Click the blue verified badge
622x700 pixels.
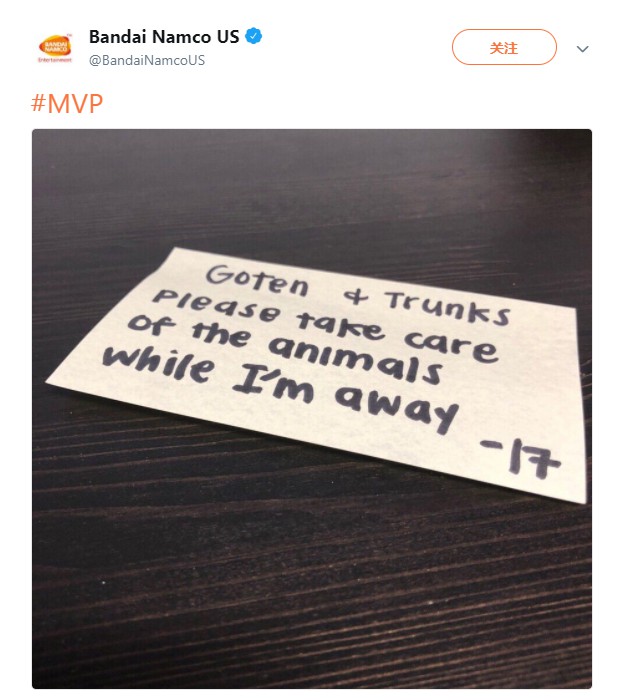[x=254, y=36]
